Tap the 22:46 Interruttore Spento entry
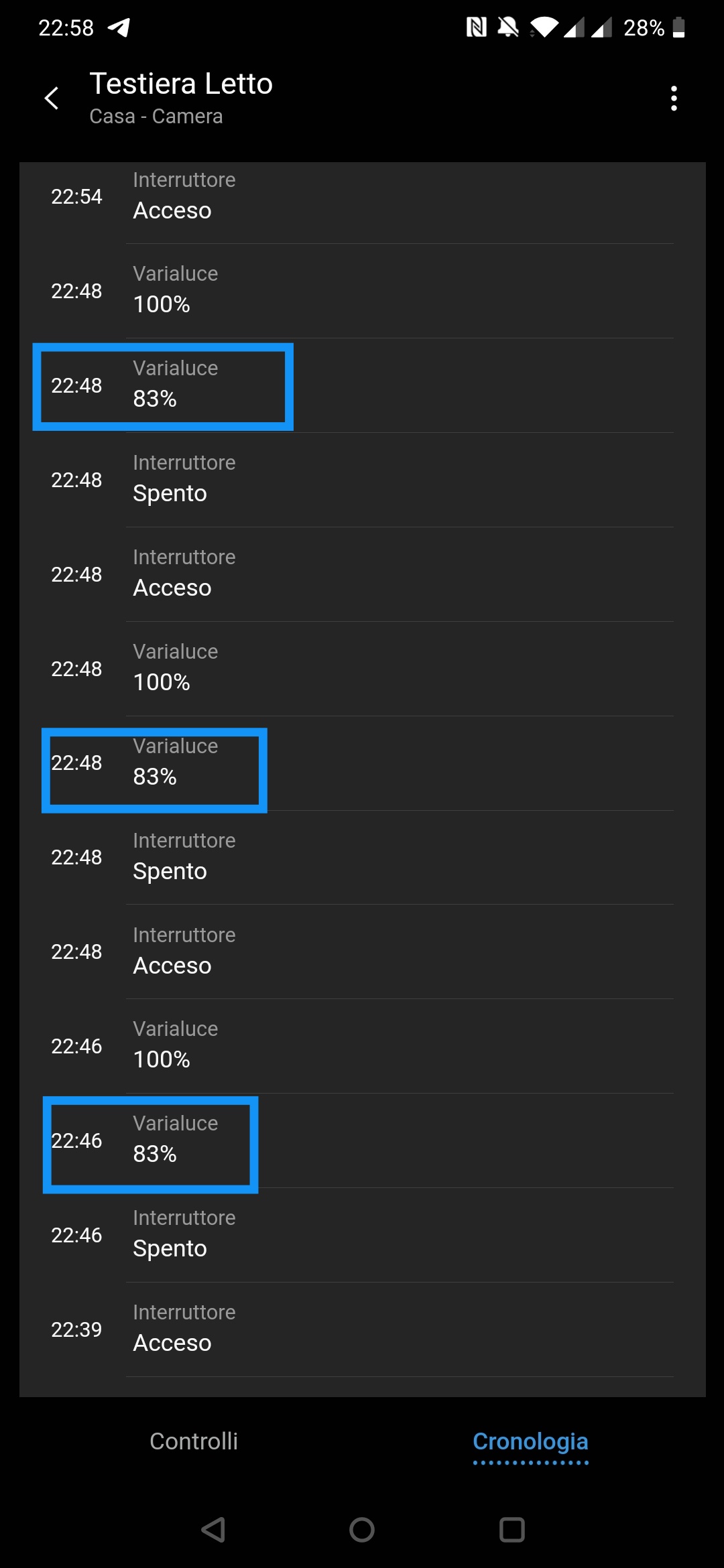The image size is (724, 1568). pyautogui.click(x=362, y=1234)
